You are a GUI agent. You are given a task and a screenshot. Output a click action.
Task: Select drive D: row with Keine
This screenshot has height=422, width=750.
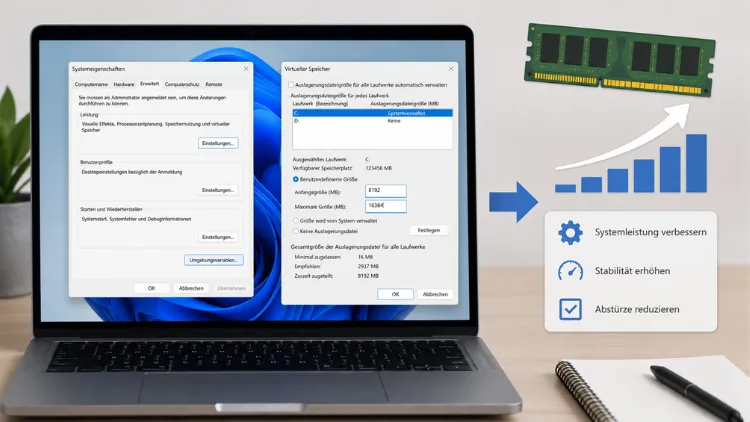point(373,121)
